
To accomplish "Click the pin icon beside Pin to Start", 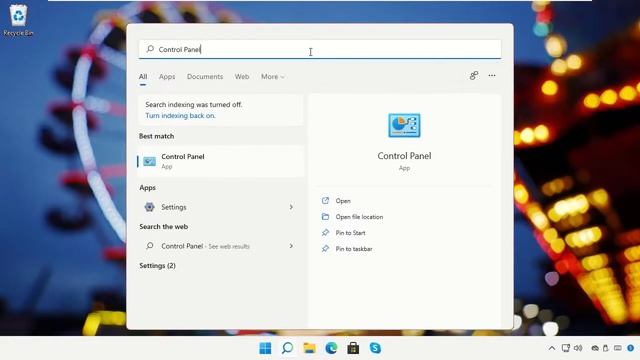I will [325, 232].
